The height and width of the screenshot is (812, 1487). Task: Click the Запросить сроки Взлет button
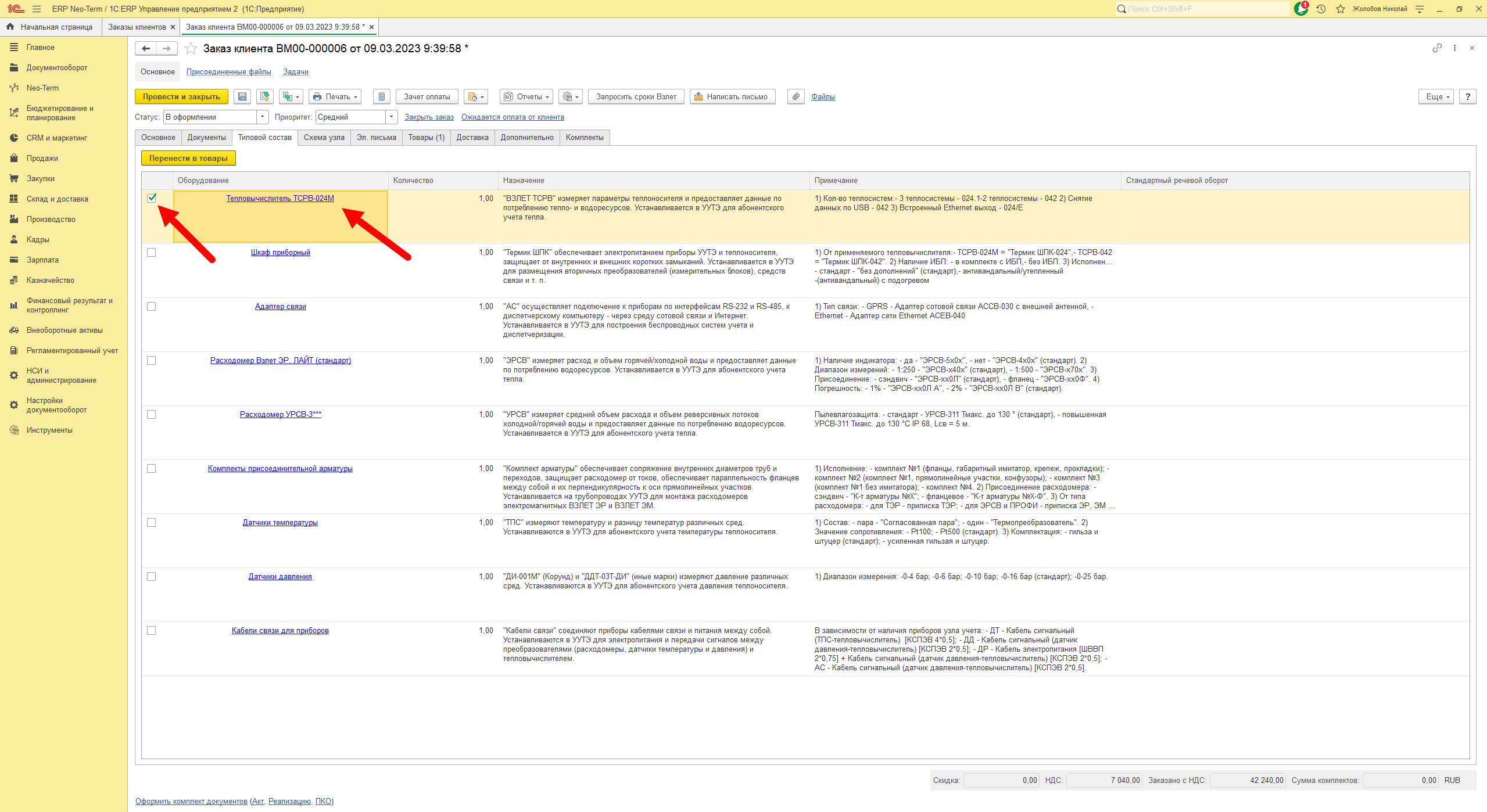pos(636,96)
